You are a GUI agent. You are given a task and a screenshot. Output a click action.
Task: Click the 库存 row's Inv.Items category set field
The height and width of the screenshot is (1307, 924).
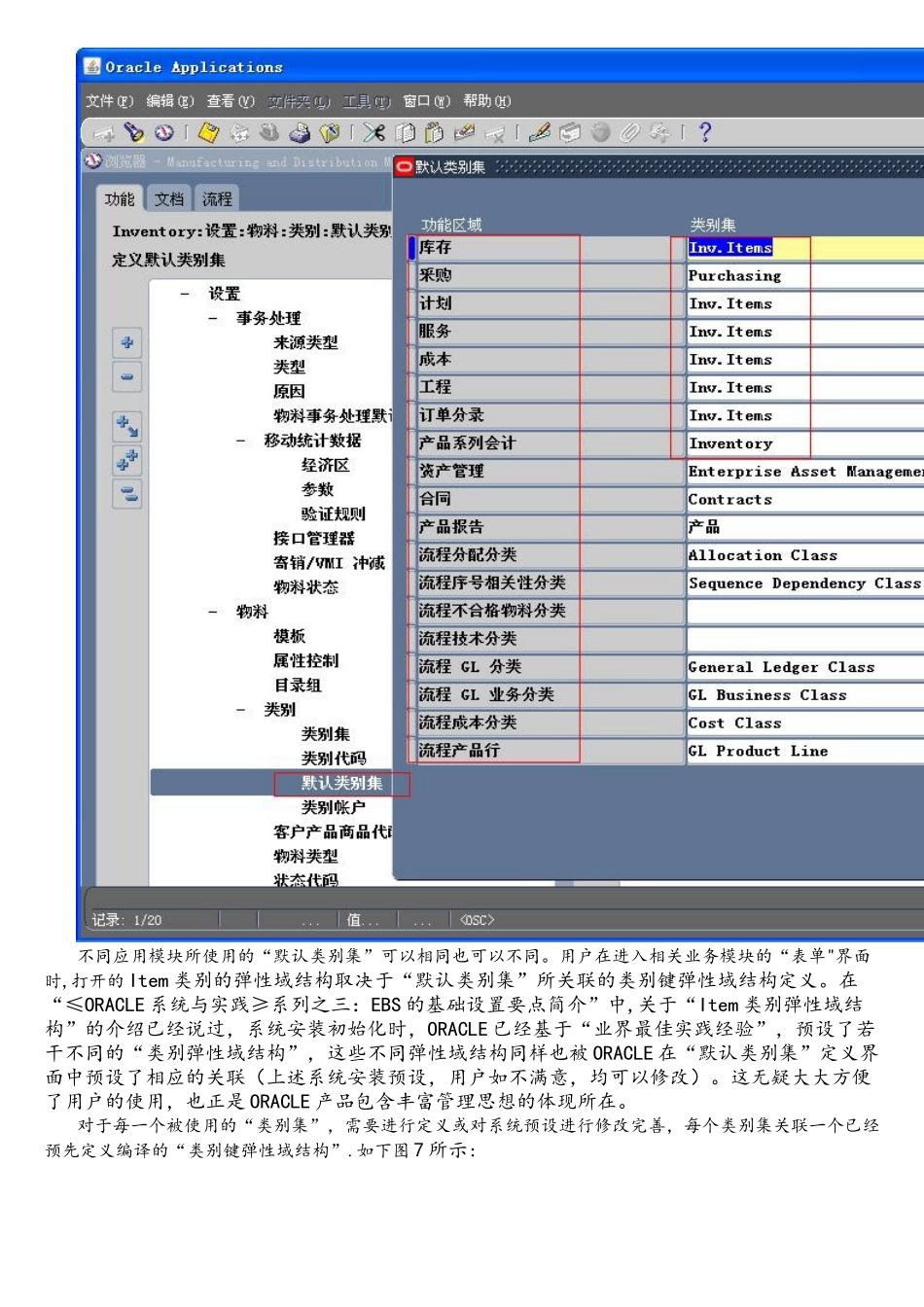click(x=804, y=248)
